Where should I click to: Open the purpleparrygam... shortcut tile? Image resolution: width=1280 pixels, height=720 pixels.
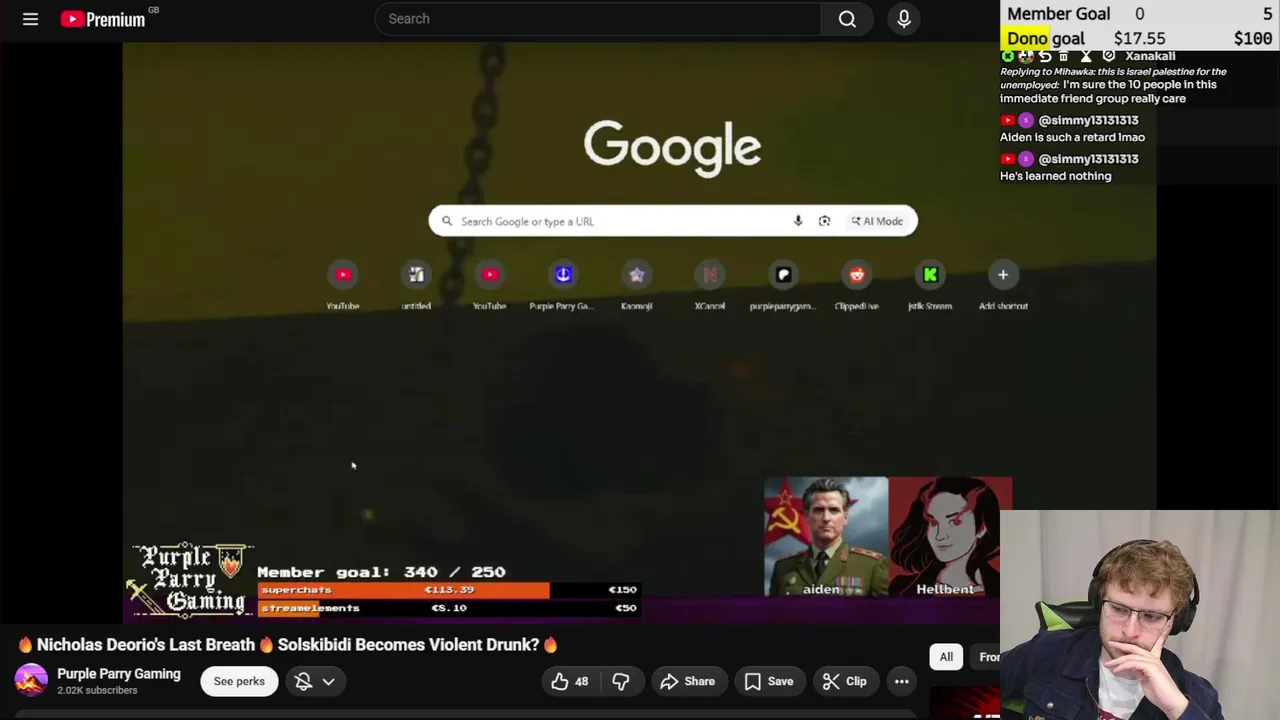tap(783, 285)
